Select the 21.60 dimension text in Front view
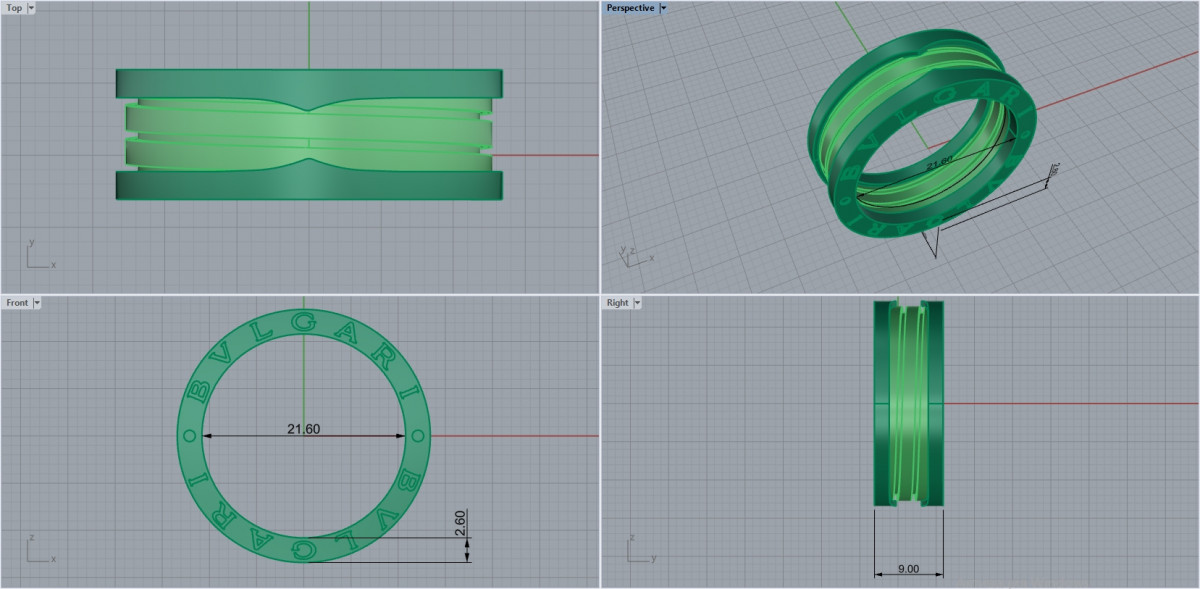The width and height of the screenshot is (1200, 589). [x=303, y=429]
